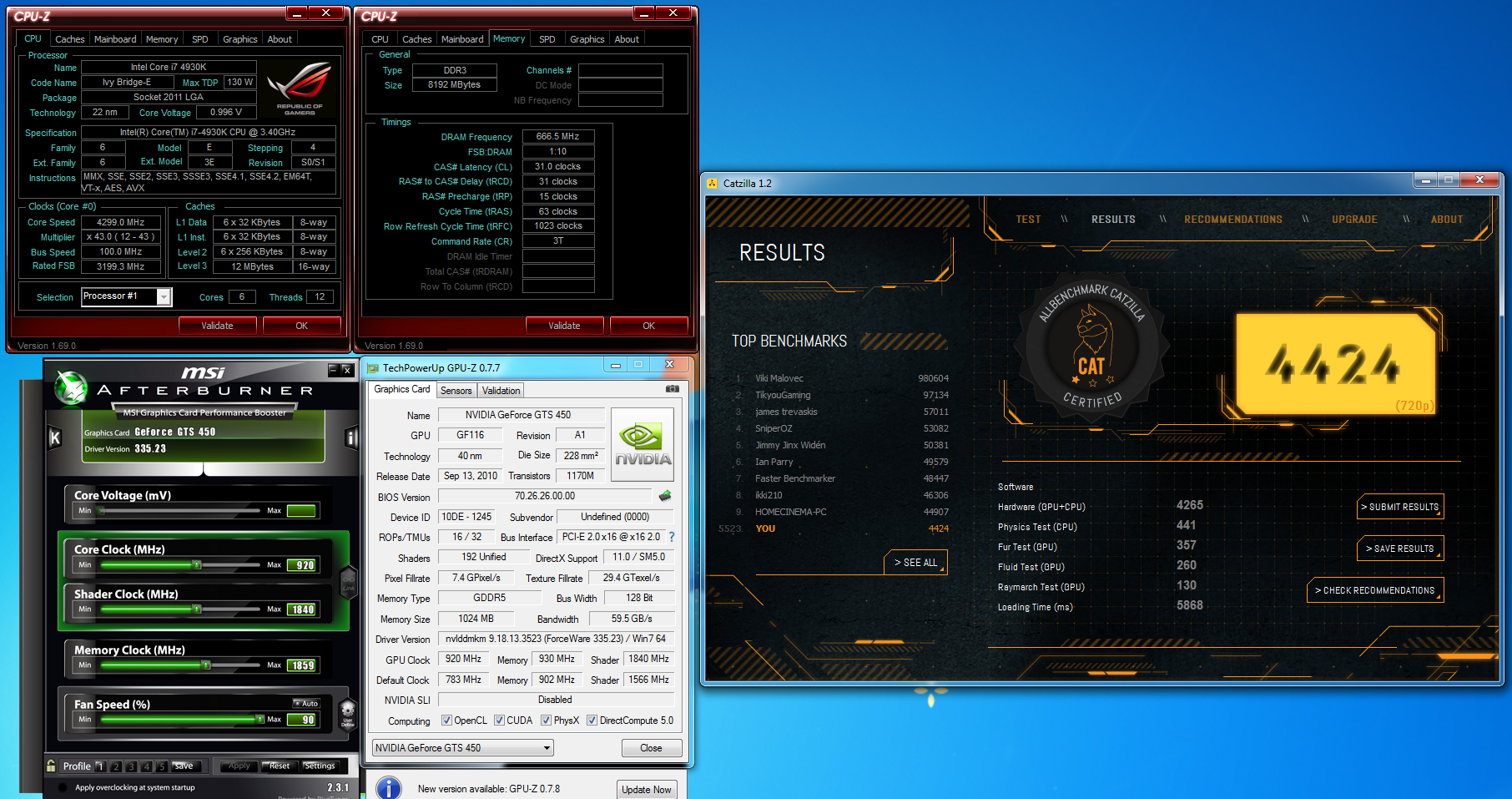The width and height of the screenshot is (1512, 799).
Task: Select the Viki Malovec benchmark entry
Action: pyautogui.click(x=841, y=378)
